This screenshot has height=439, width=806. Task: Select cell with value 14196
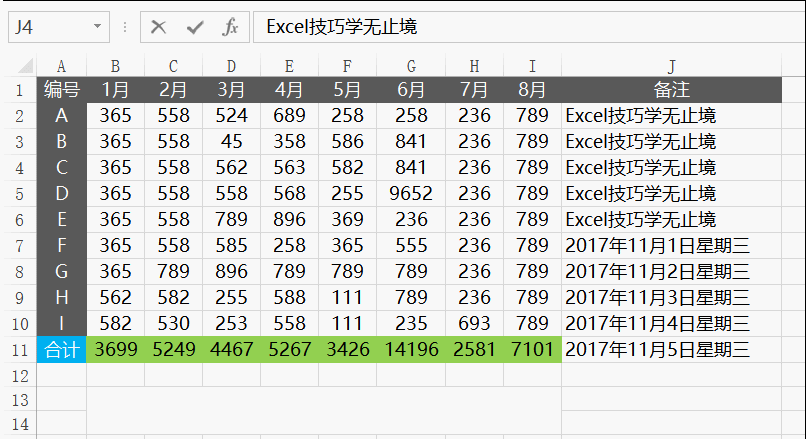click(411, 350)
